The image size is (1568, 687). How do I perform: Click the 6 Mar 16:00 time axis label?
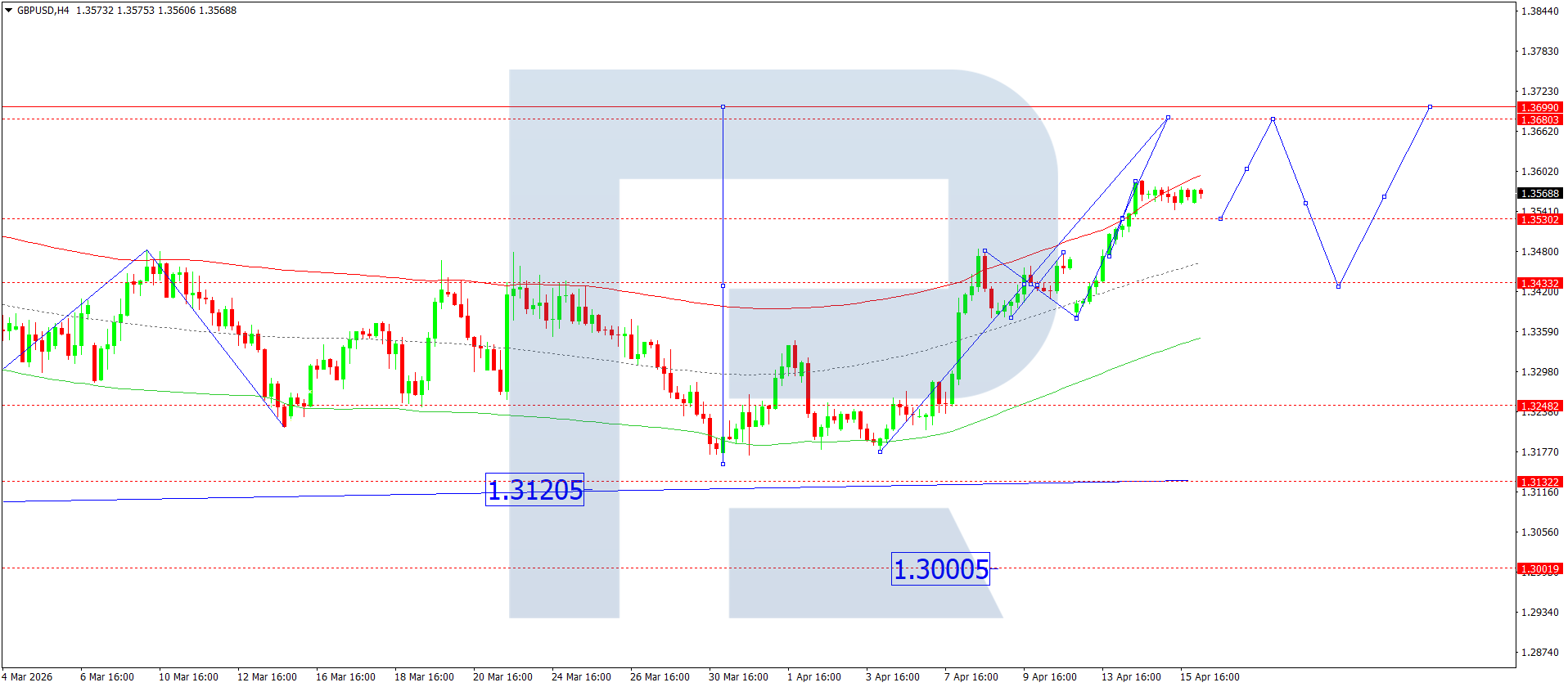point(107,676)
